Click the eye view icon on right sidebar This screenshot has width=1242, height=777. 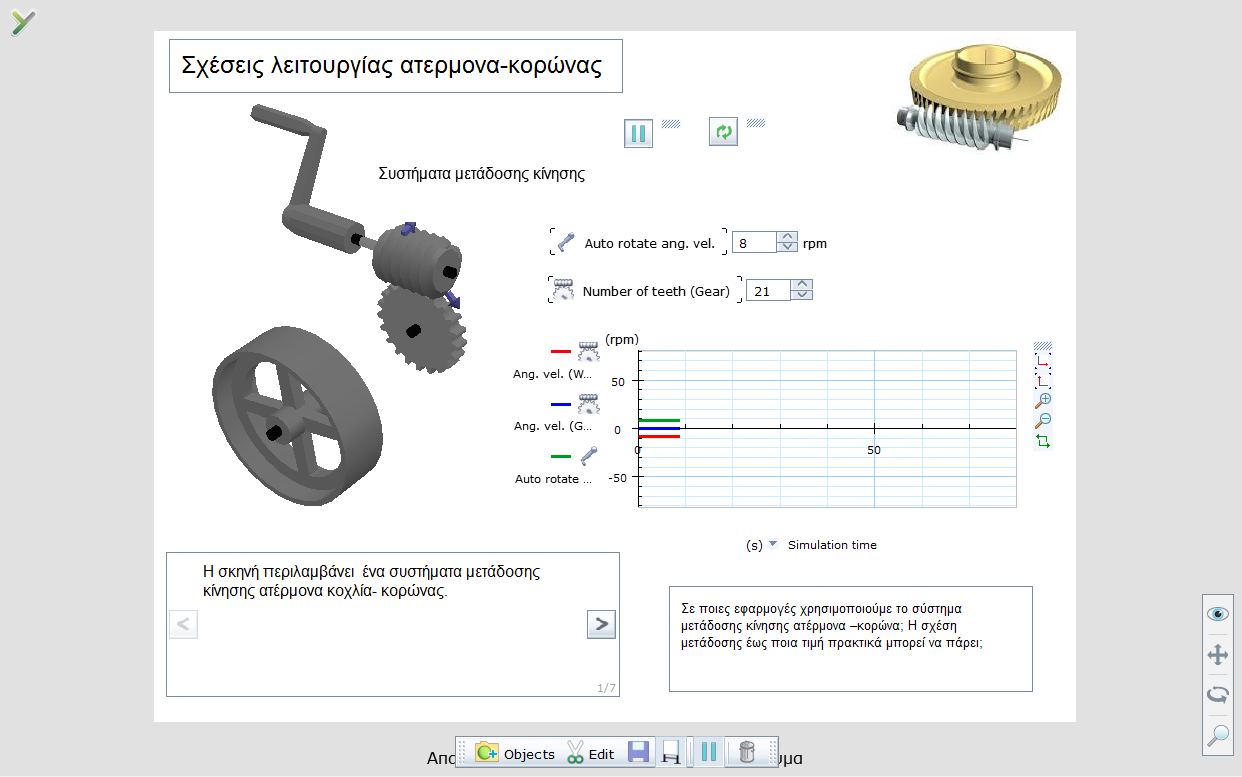point(1218,614)
